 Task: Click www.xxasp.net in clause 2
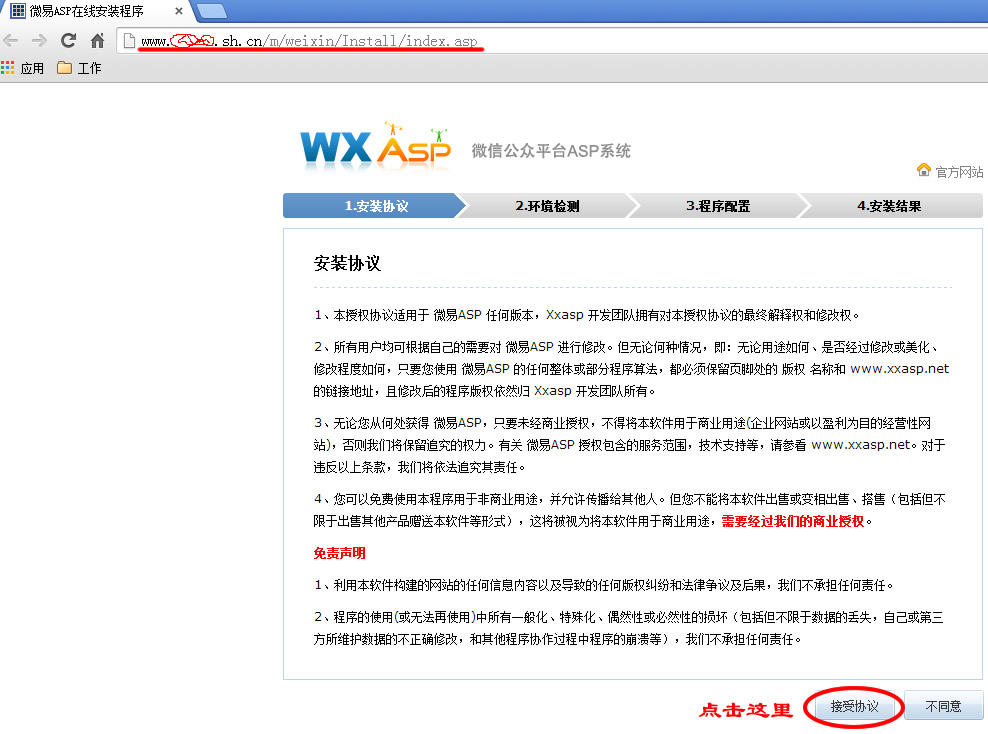900,369
